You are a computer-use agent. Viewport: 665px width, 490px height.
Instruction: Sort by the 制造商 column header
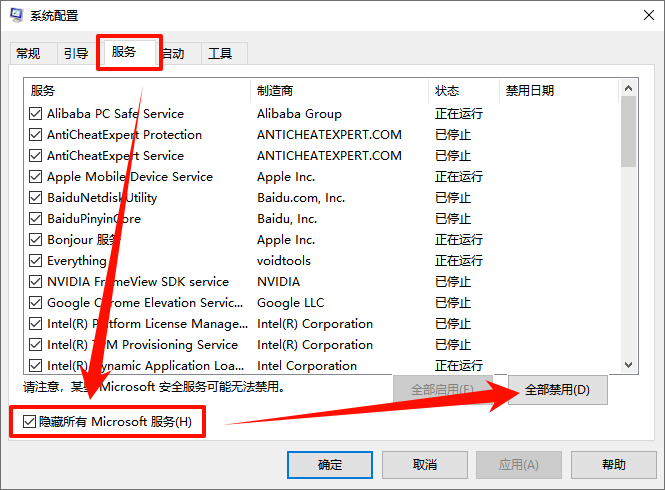coord(339,90)
